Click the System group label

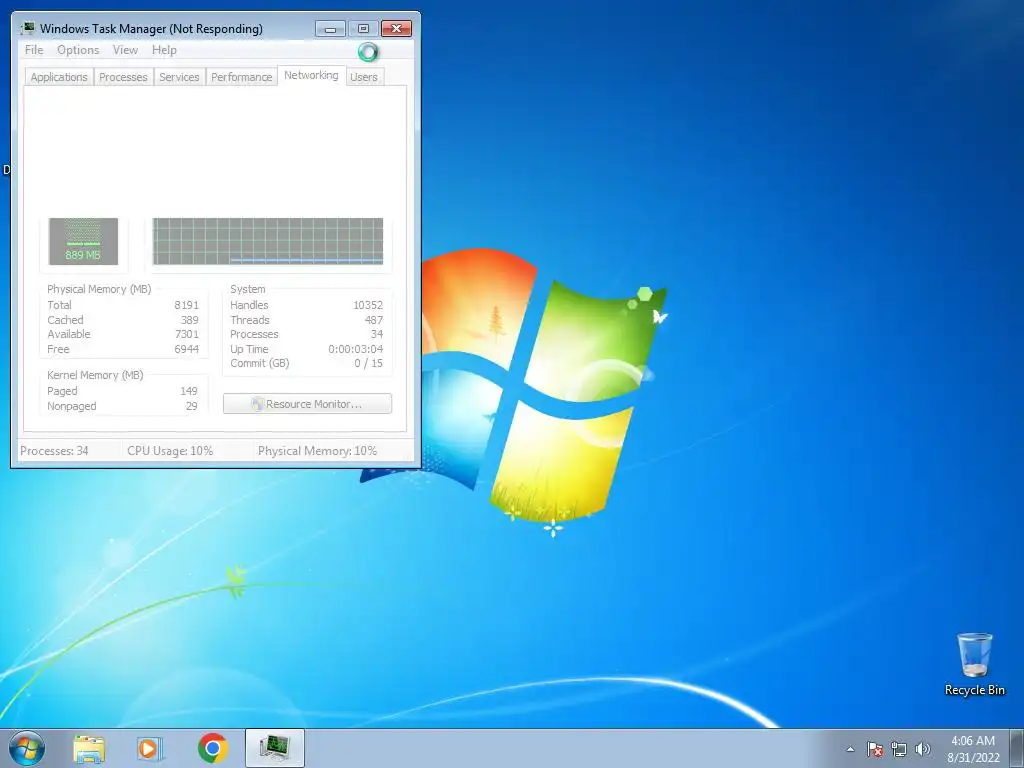[x=248, y=289]
